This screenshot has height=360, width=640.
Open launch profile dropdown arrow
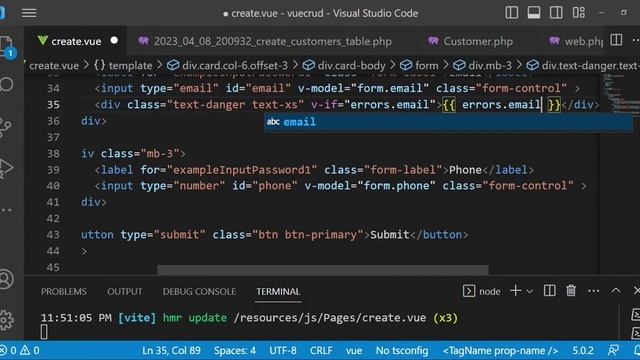pos(530,291)
